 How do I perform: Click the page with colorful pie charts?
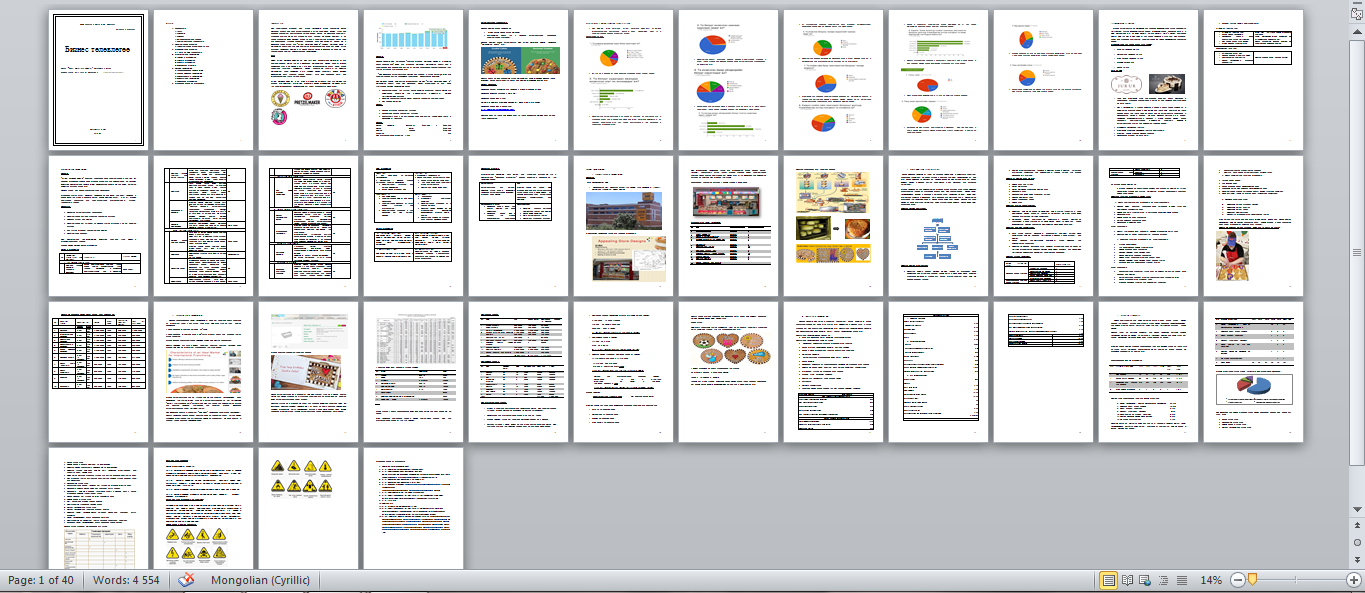tap(833, 78)
